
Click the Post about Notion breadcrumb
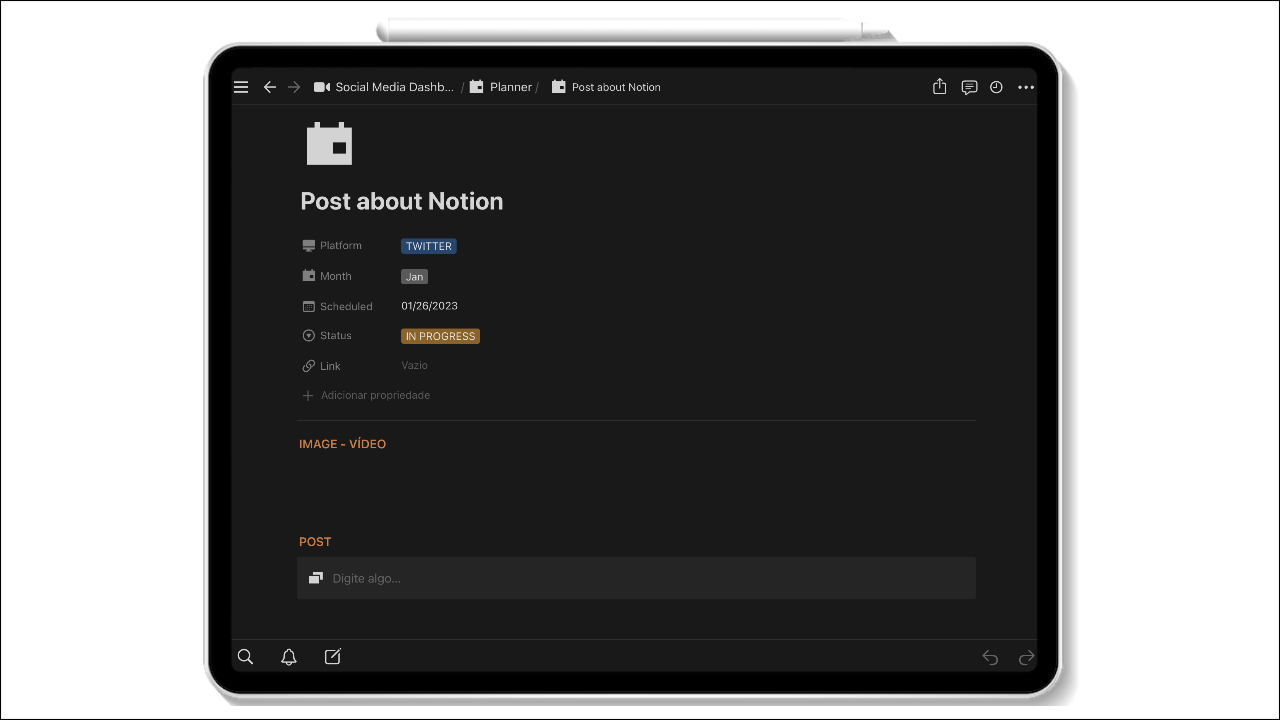[606, 87]
